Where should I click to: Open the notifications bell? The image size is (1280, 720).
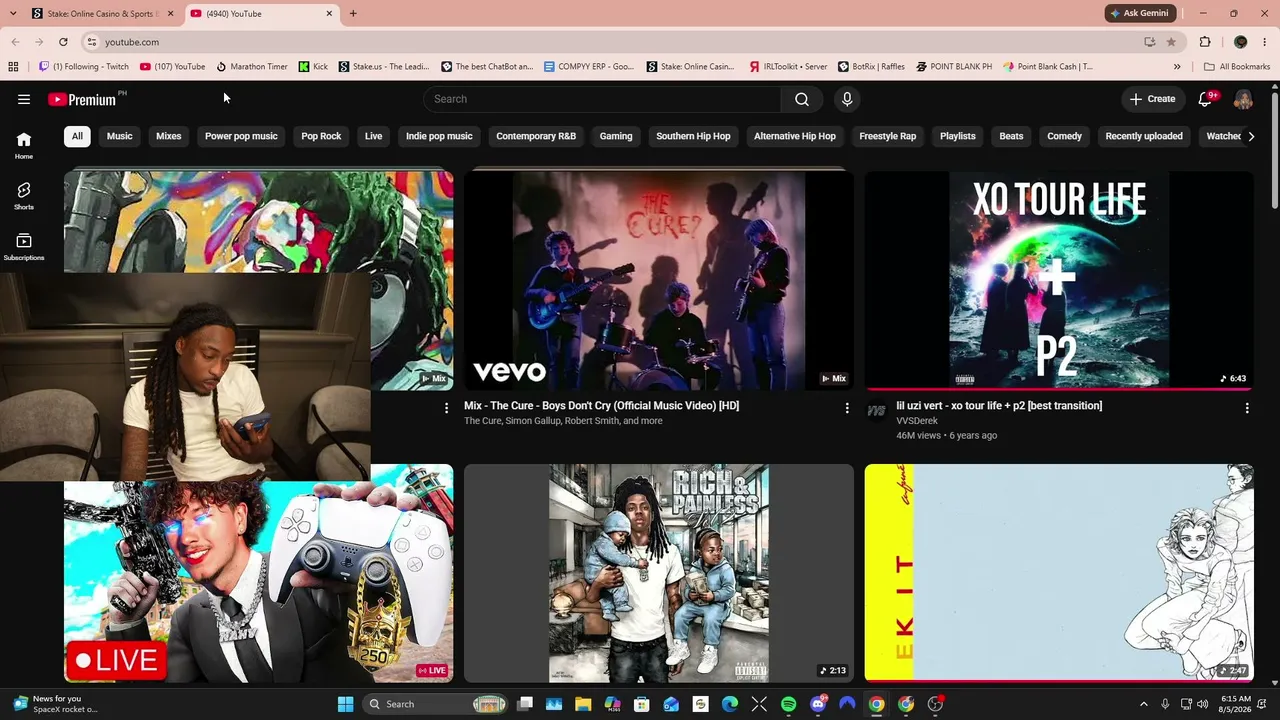coord(1206,99)
